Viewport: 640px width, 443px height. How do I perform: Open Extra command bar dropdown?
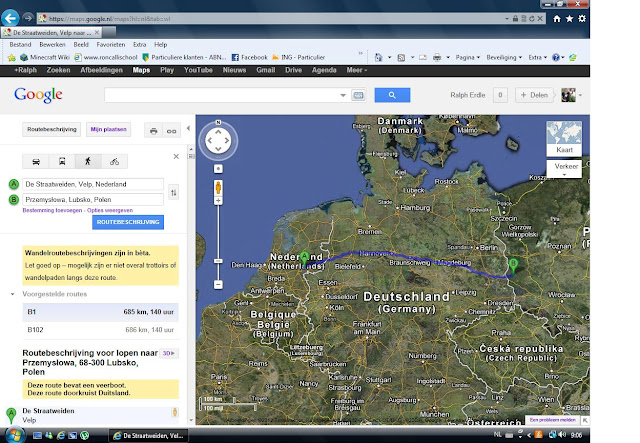click(537, 58)
